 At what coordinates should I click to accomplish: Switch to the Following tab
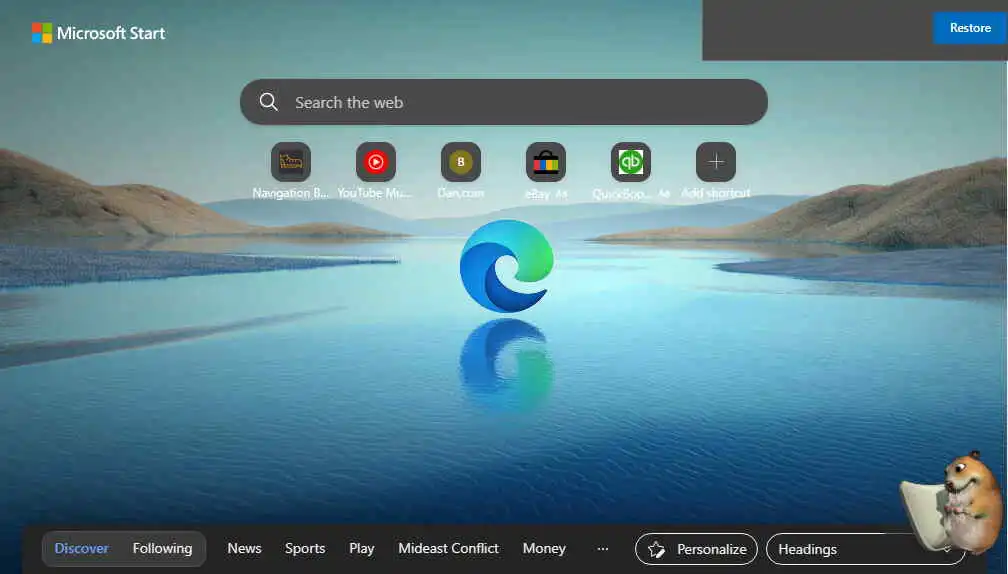pos(163,548)
